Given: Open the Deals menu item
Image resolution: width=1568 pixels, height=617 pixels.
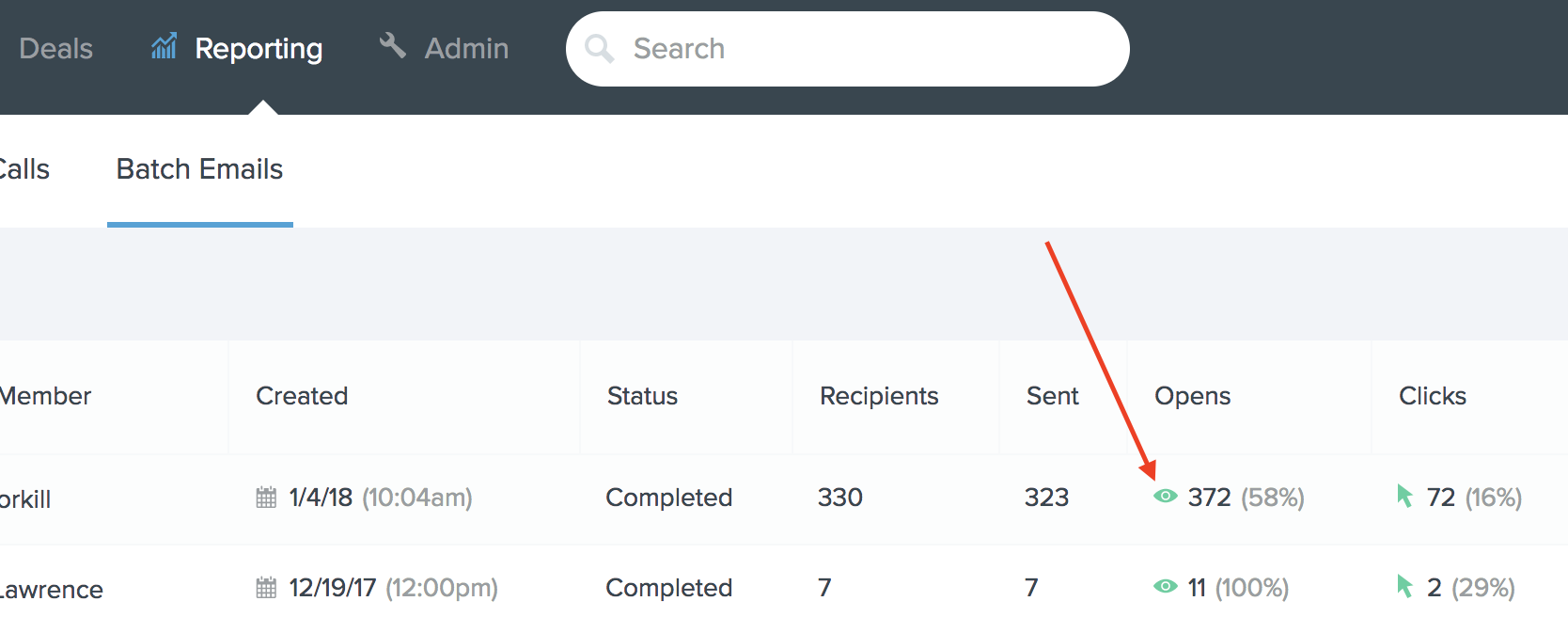Looking at the screenshot, I should click(55, 48).
